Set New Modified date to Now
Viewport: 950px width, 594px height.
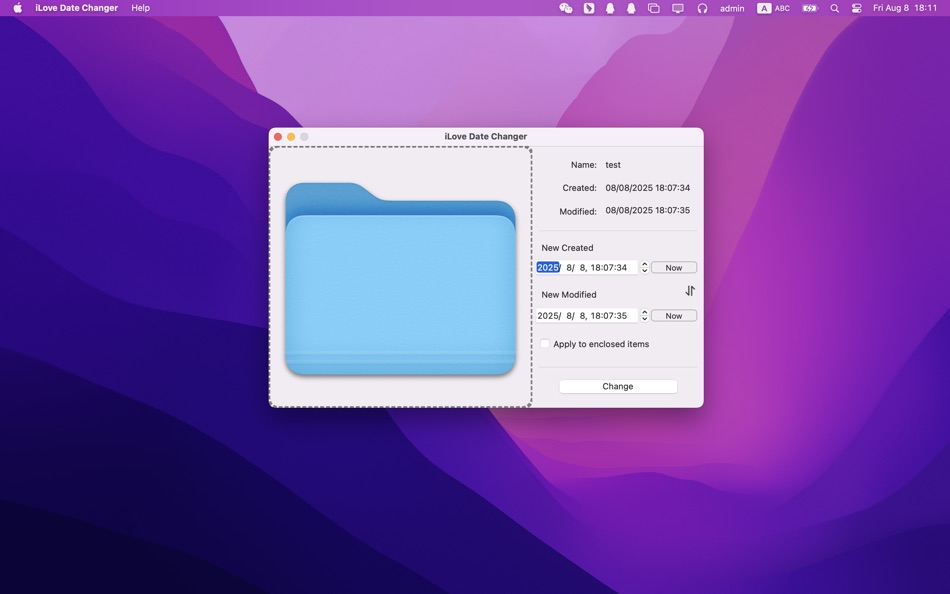tap(673, 316)
